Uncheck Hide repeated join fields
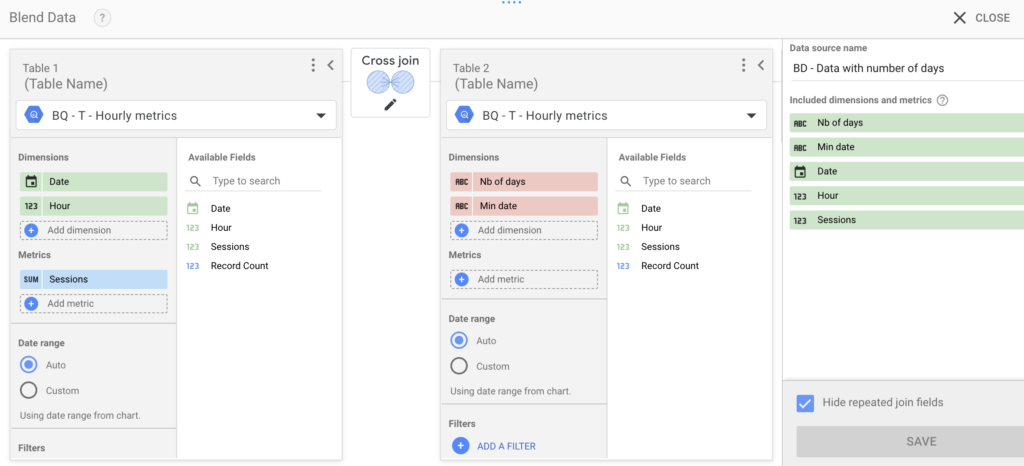The height and width of the screenshot is (466, 1024). pyautogui.click(x=805, y=403)
